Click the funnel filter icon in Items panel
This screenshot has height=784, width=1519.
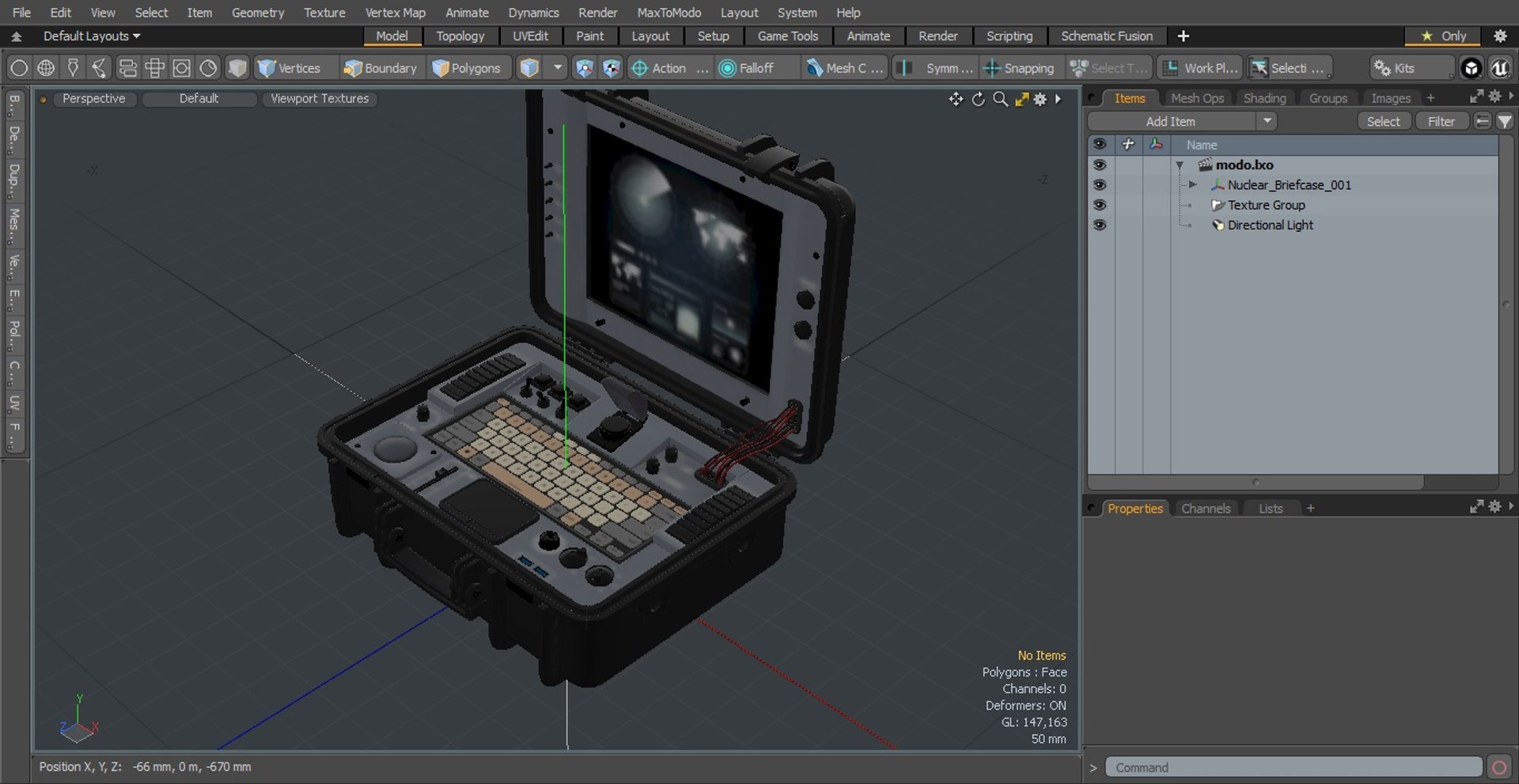(x=1505, y=121)
